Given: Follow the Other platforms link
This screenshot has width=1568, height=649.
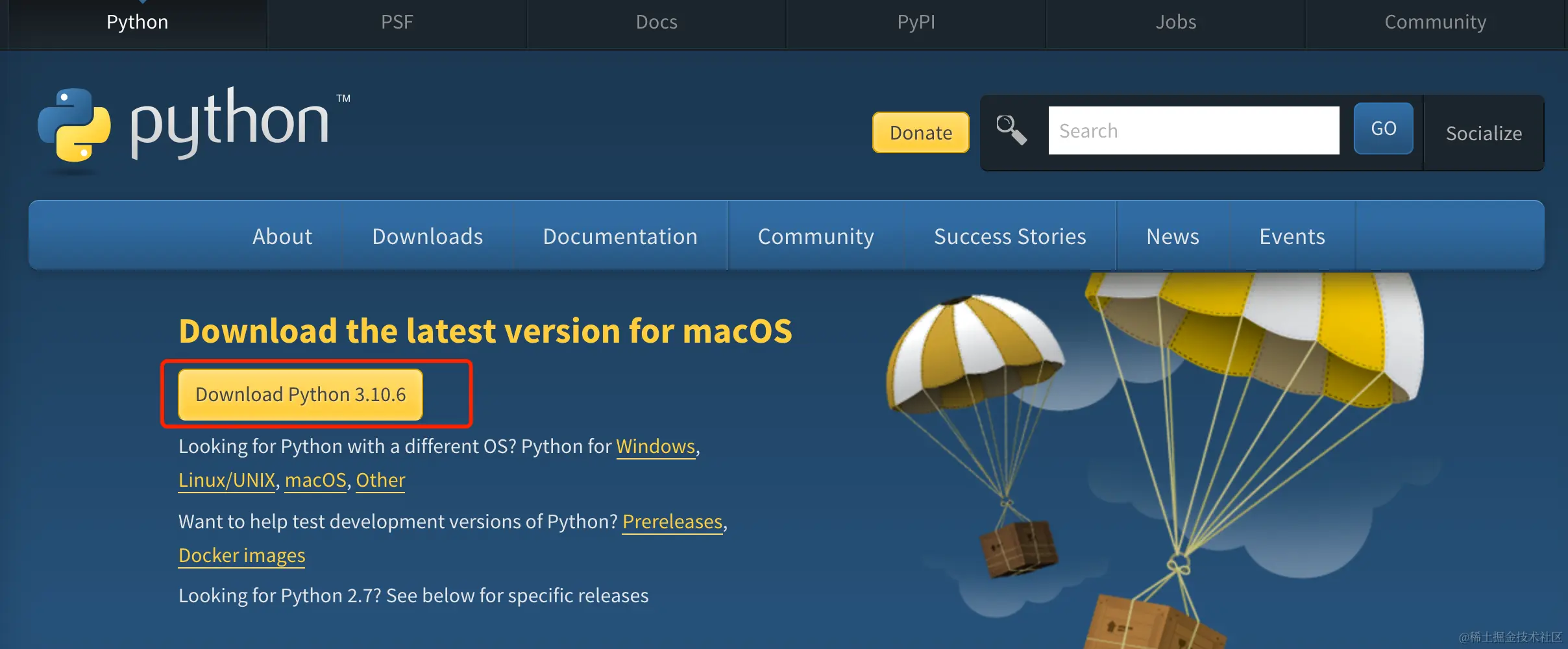Looking at the screenshot, I should coord(380,480).
